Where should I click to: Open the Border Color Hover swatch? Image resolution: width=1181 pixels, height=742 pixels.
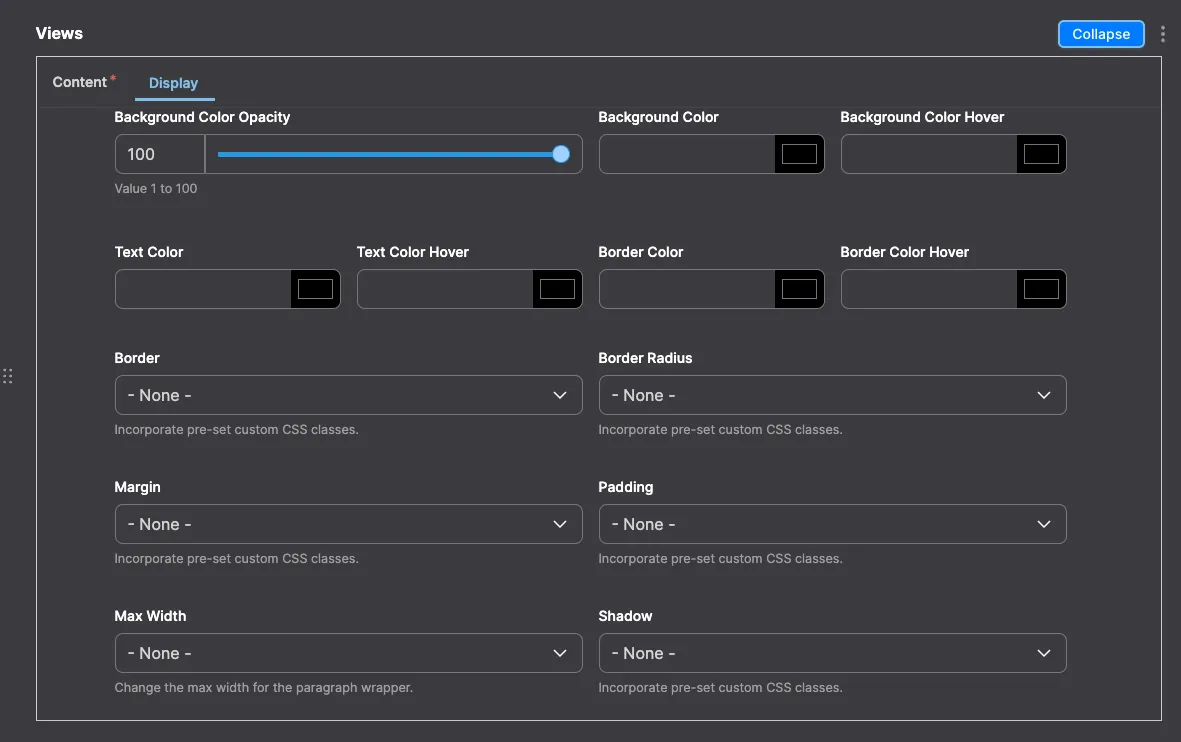[x=1041, y=289]
